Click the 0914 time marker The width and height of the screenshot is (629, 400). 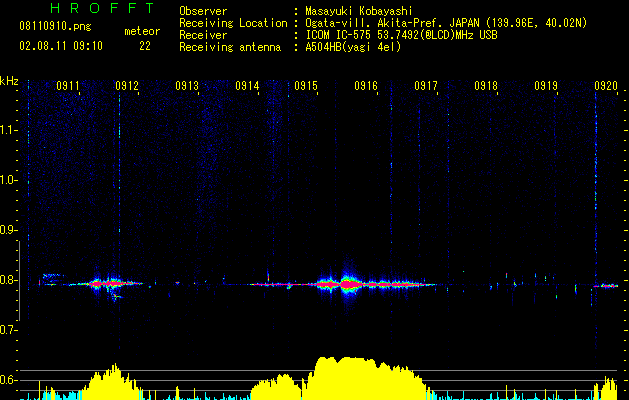coord(247,86)
